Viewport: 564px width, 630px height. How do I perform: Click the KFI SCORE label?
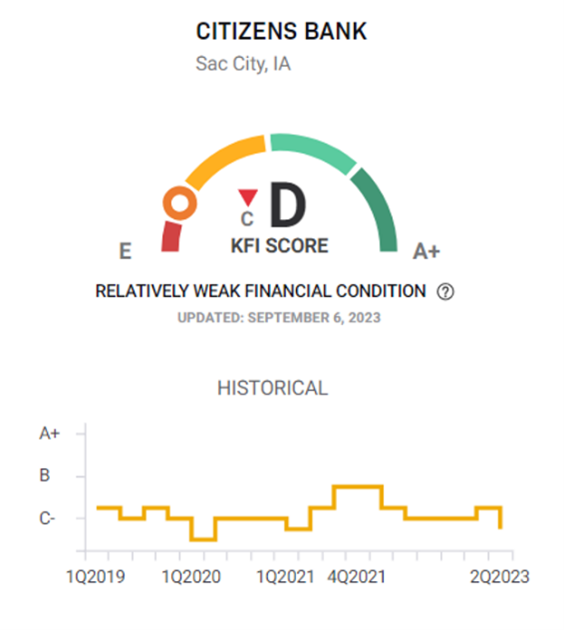pyautogui.click(x=280, y=246)
